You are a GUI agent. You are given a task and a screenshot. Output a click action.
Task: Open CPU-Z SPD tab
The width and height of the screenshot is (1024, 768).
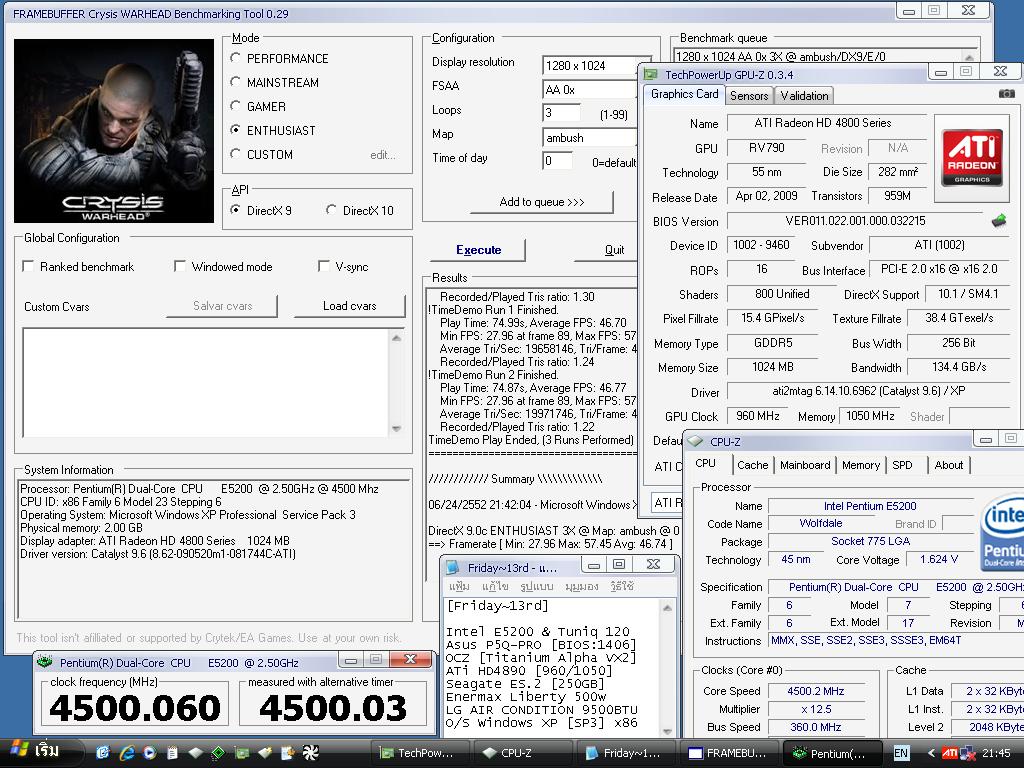tap(902, 465)
